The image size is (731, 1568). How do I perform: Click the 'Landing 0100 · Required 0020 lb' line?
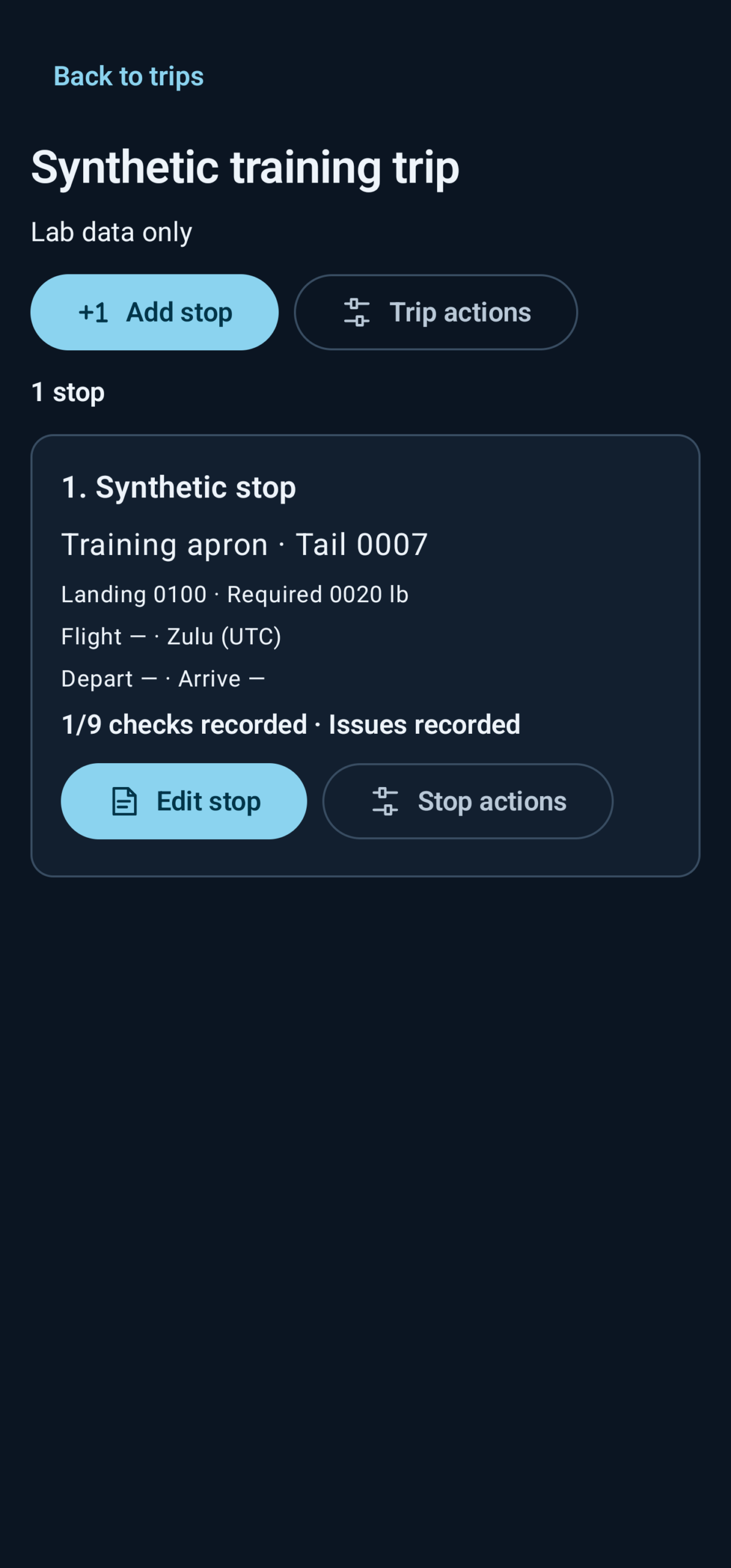click(x=234, y=595)
